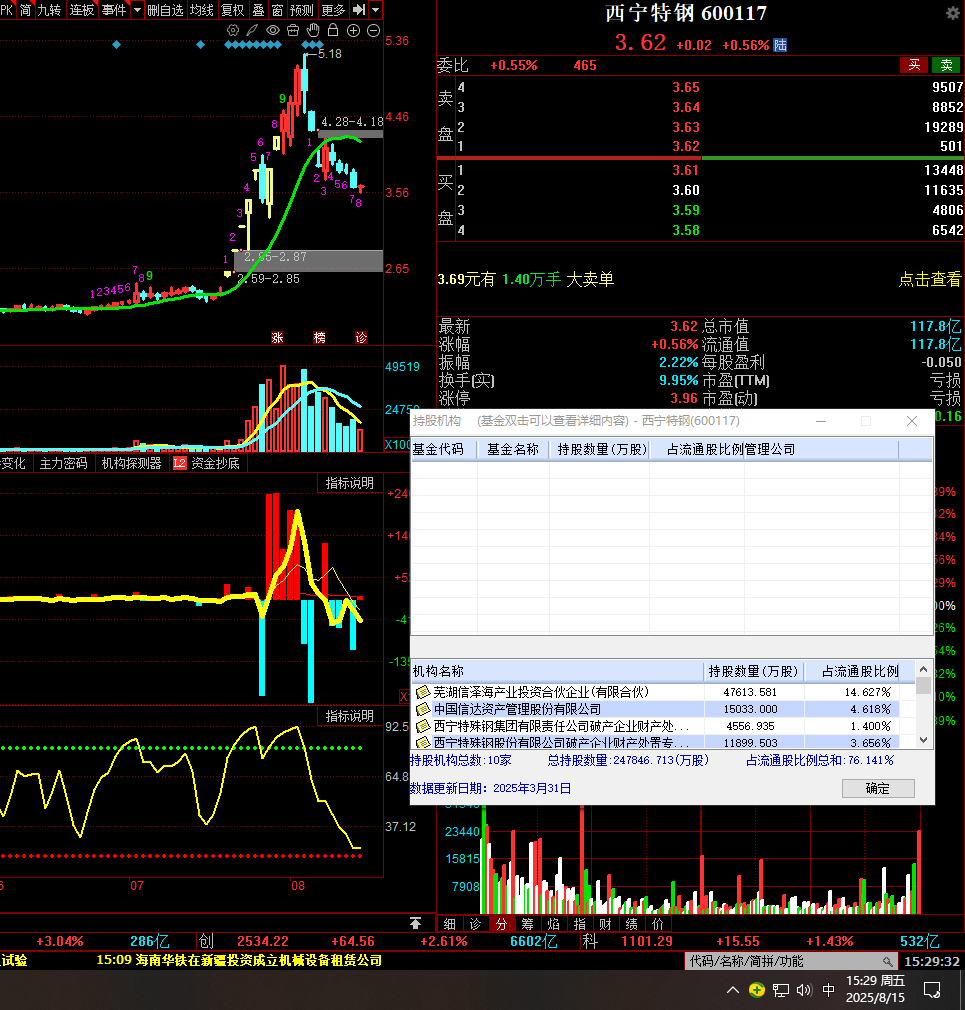
Task: Open 复权 price adjustment option
Action: [x=233, y=10]
